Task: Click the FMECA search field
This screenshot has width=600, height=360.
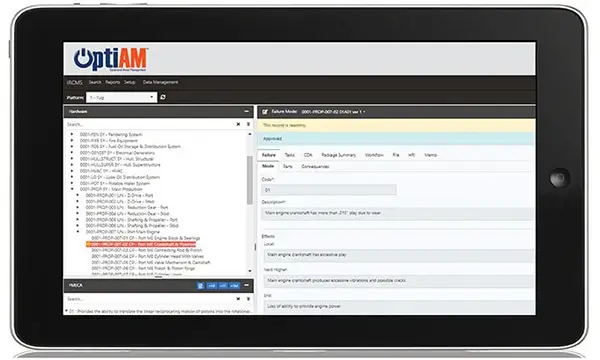Action: click(x=149, y=299)
